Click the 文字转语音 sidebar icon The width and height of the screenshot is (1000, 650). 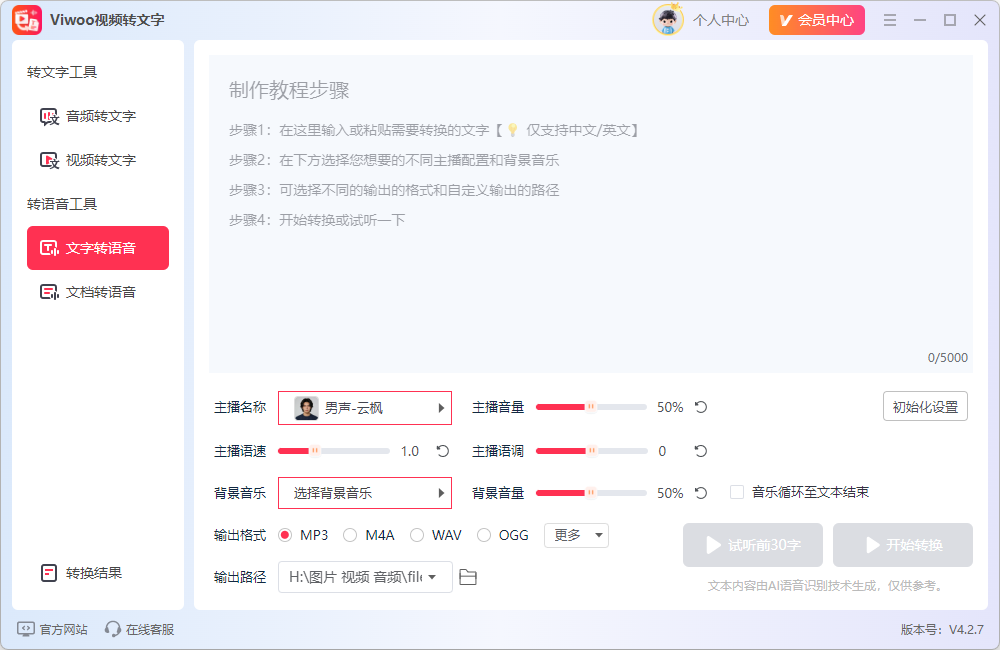pos(49,248)
